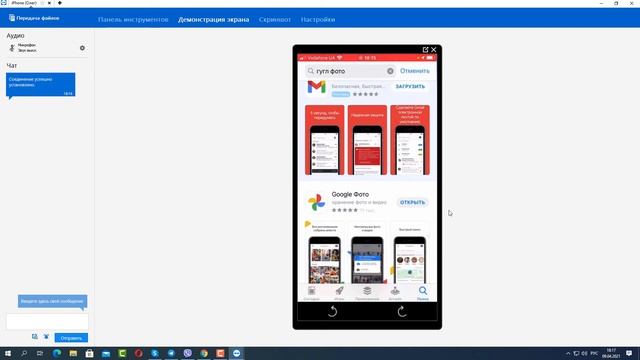The image size is (640, 360).
Task: Rotate phone view counterclockwise
Action: (x=332, y=311)
